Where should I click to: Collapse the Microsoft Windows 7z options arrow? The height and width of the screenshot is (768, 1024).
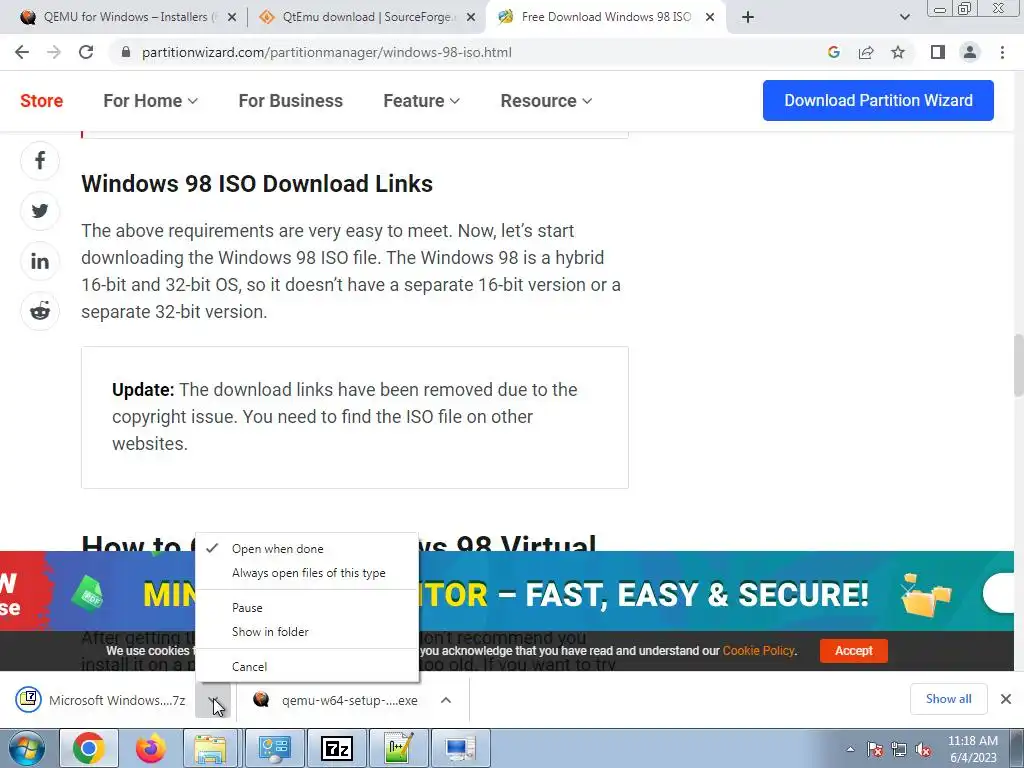[213, 700]
